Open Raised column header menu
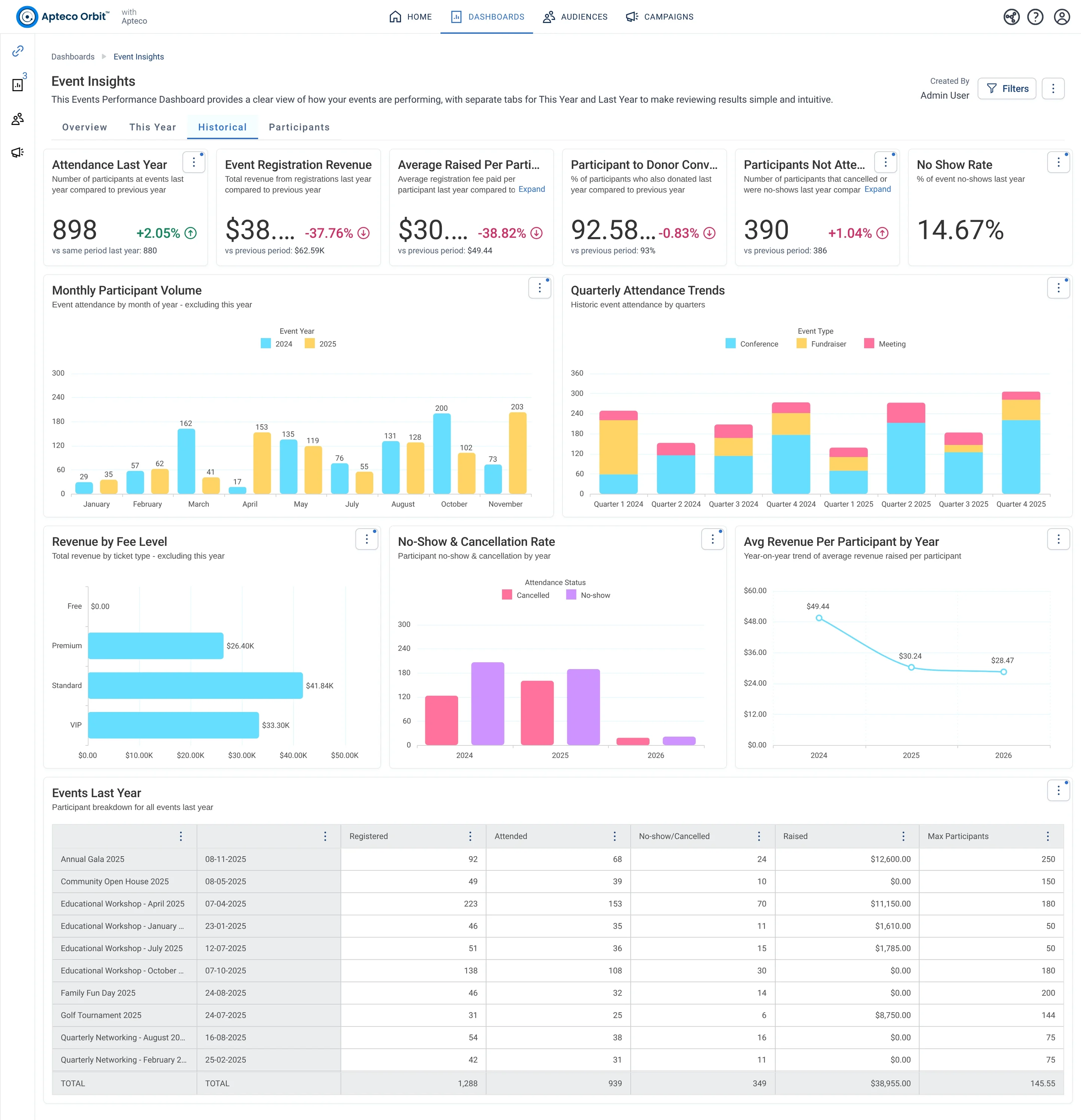 tap(903, 836)
